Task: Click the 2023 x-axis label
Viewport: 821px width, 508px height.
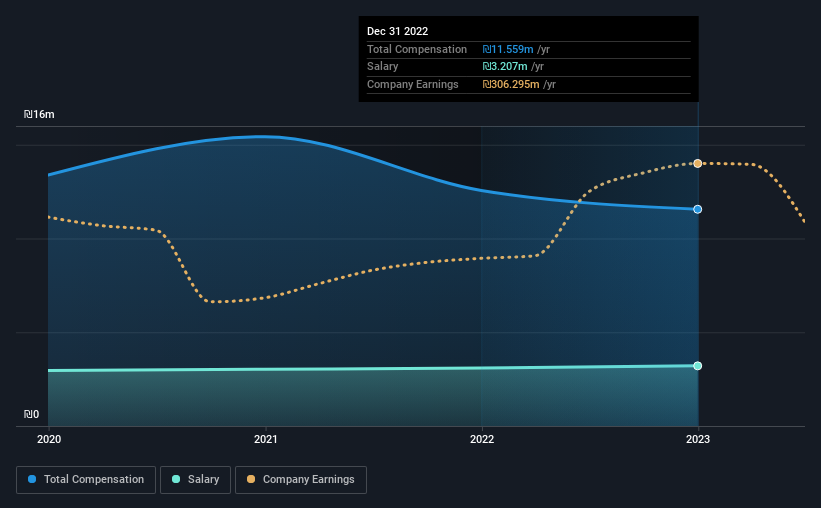Action: [698, 439]
